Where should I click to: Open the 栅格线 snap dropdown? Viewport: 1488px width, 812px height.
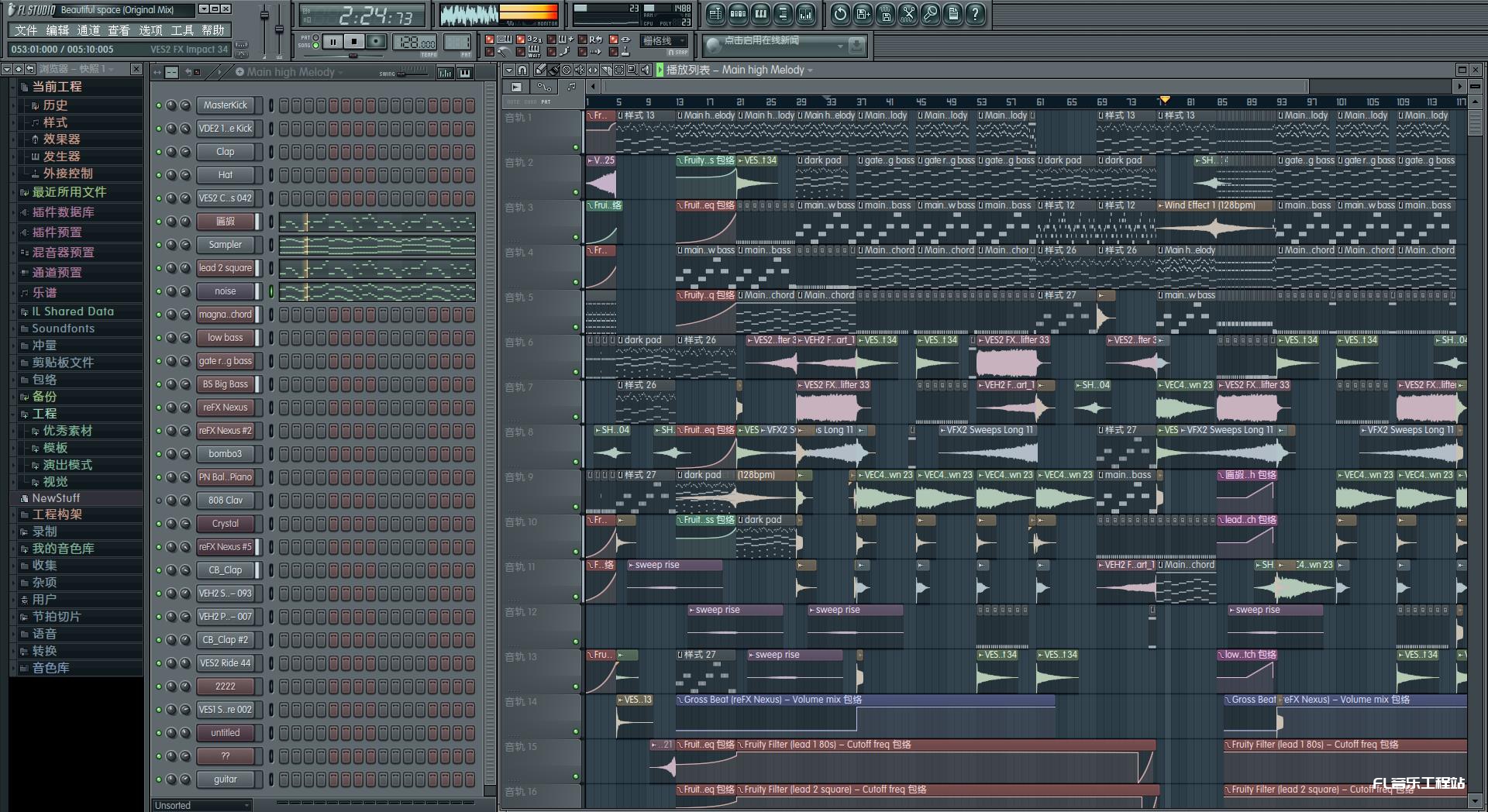[x=663, y=41]
